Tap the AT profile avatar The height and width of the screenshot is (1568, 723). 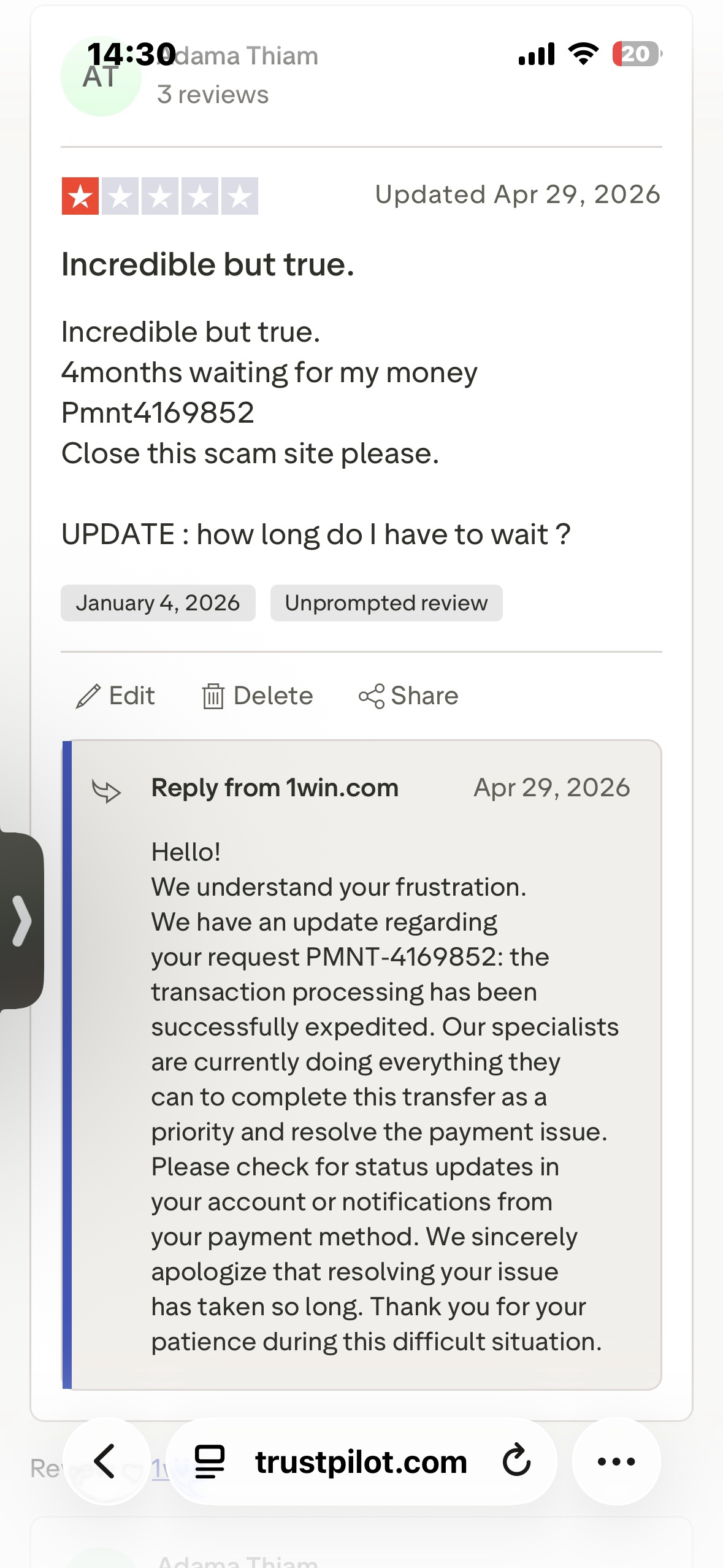[101, 77]
